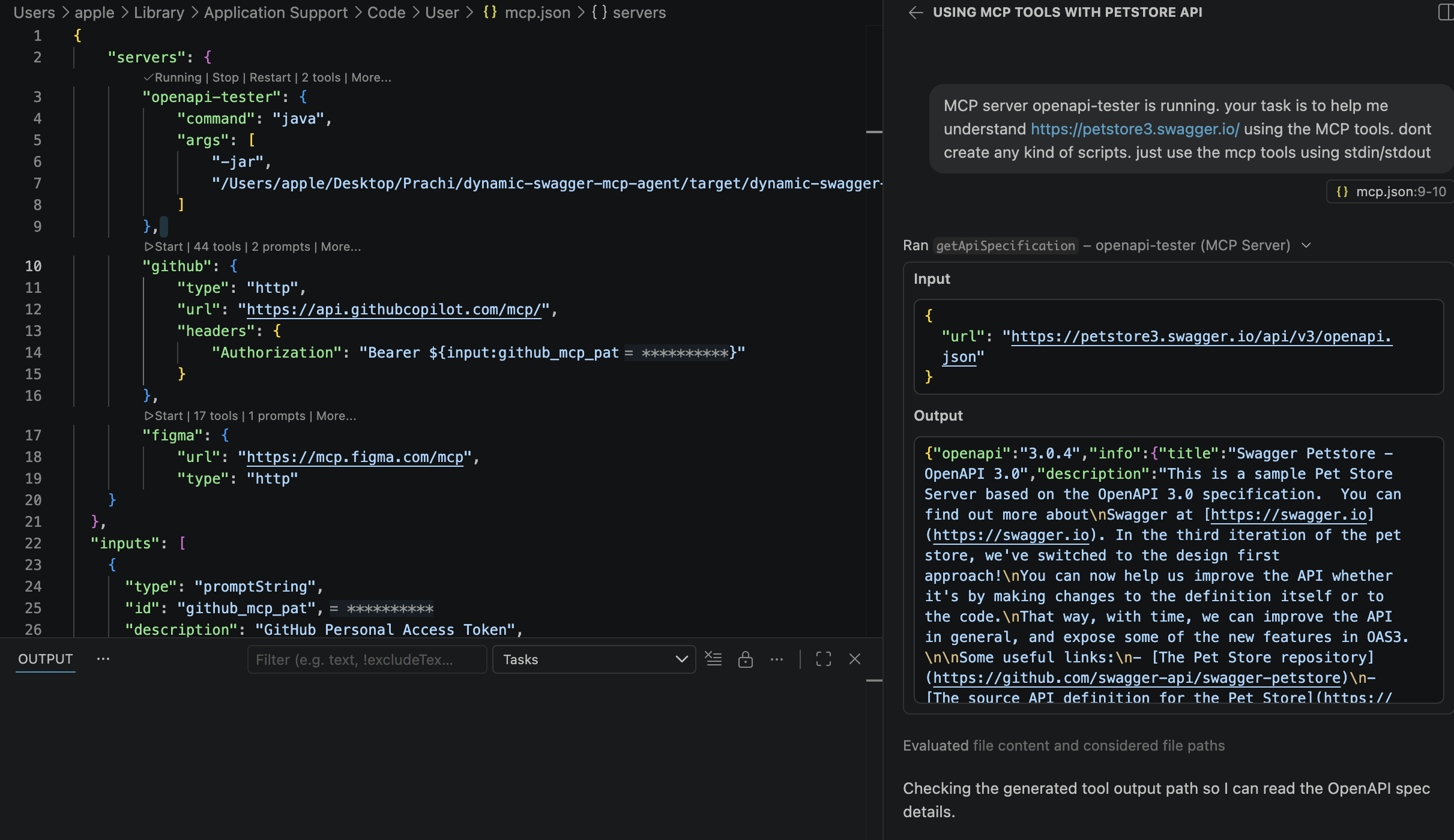Image resolution: width=1454 pixels, height=840 pixels.
Task: Open github server 2 prompts
Action: tap(281, 247)
